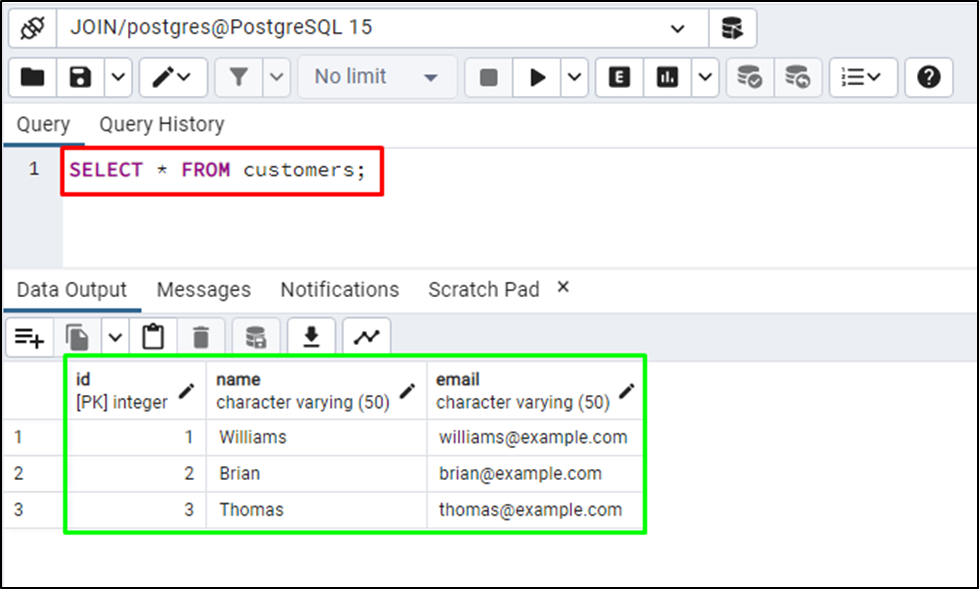The width and height of the screenshot is (979, 589).
Task: Close the Scratch Pad tab
Action: click(562, 288)
